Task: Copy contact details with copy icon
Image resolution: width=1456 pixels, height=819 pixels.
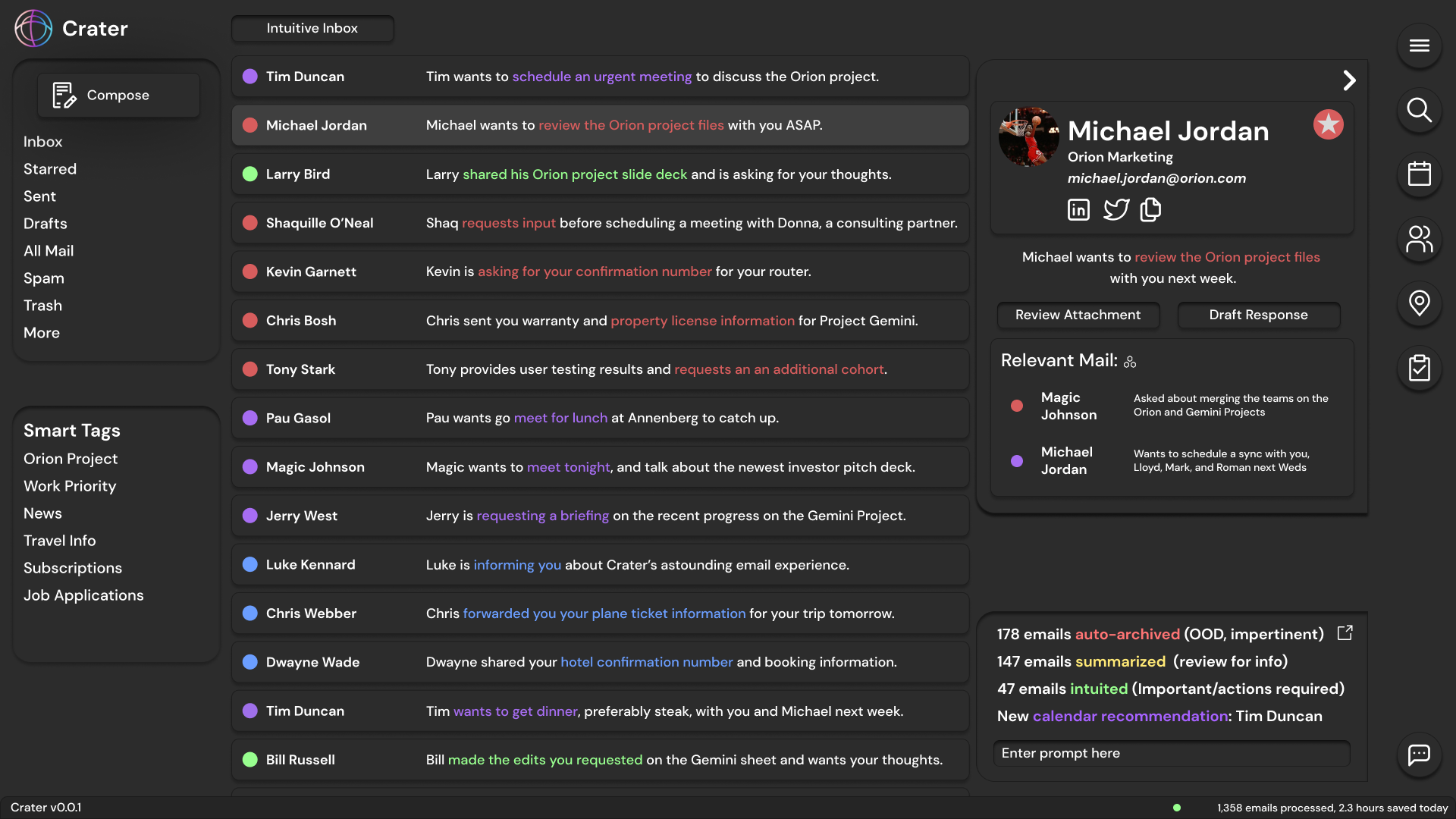Action: [x=1150, y=209]
